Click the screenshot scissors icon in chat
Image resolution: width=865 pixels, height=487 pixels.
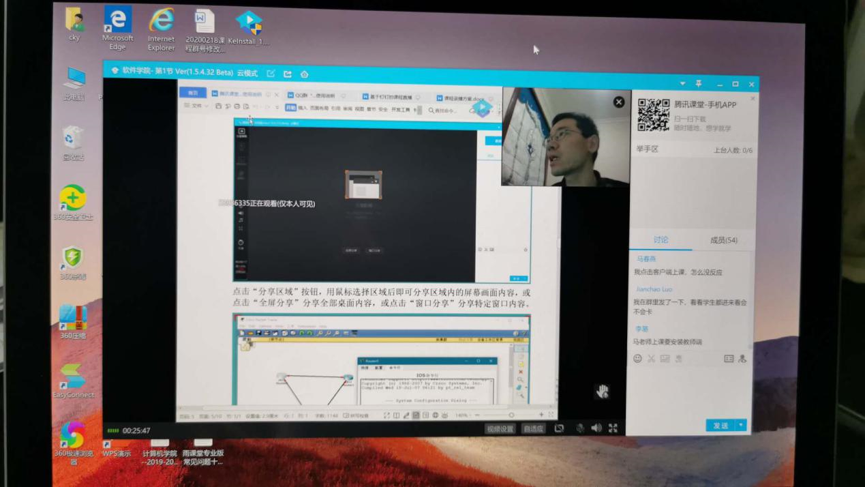pyautogui.click(x=651, y=358)
